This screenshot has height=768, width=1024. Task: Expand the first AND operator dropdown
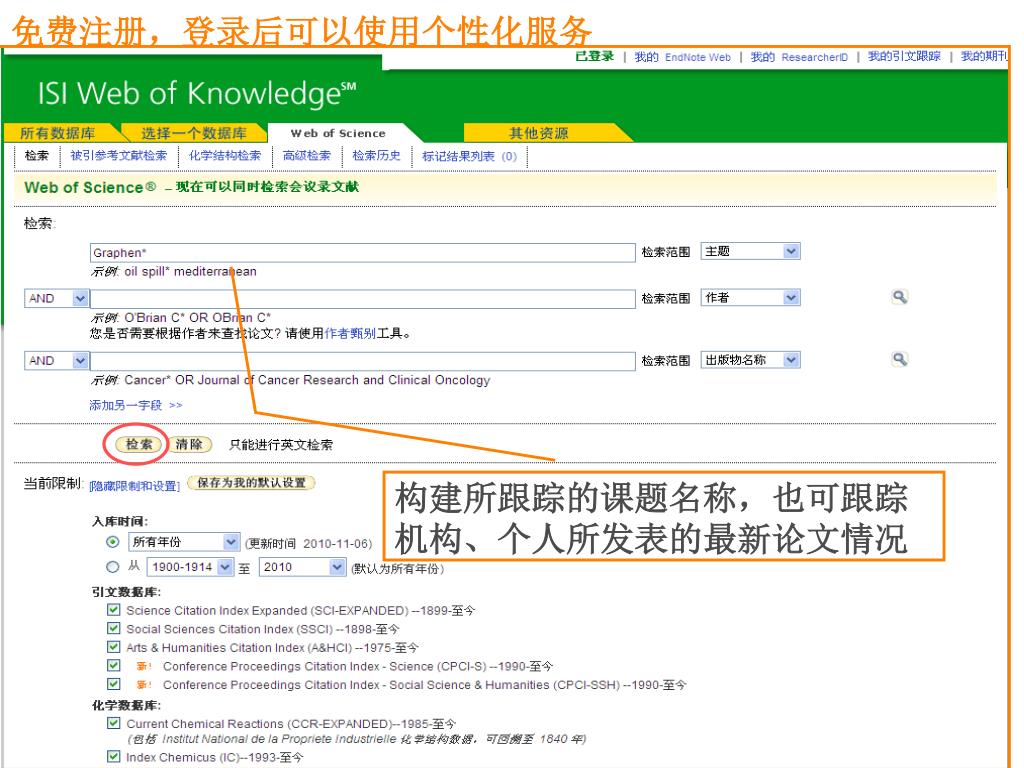(56, 298)
